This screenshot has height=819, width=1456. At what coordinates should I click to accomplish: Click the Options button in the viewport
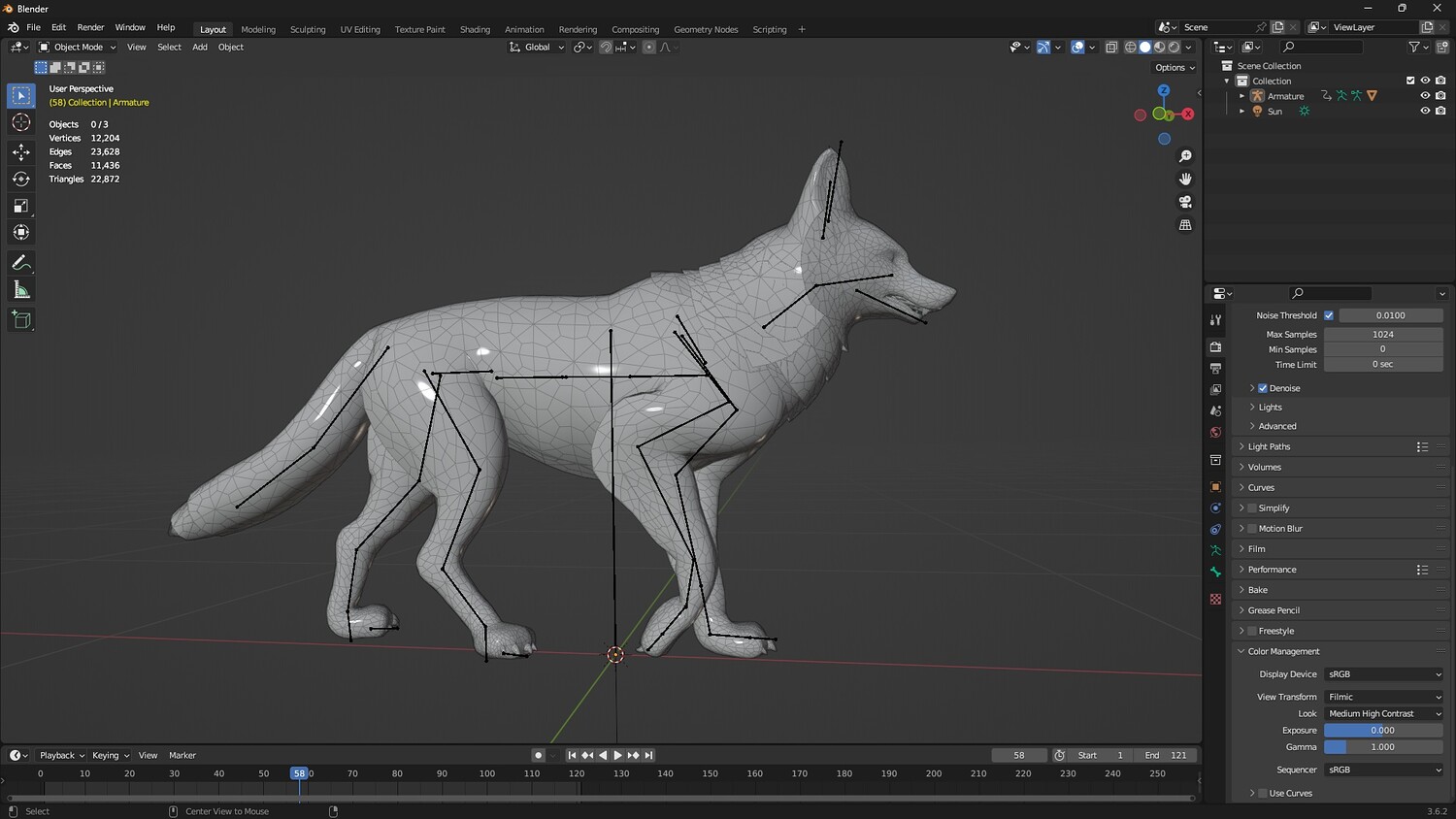point(1175,68)
